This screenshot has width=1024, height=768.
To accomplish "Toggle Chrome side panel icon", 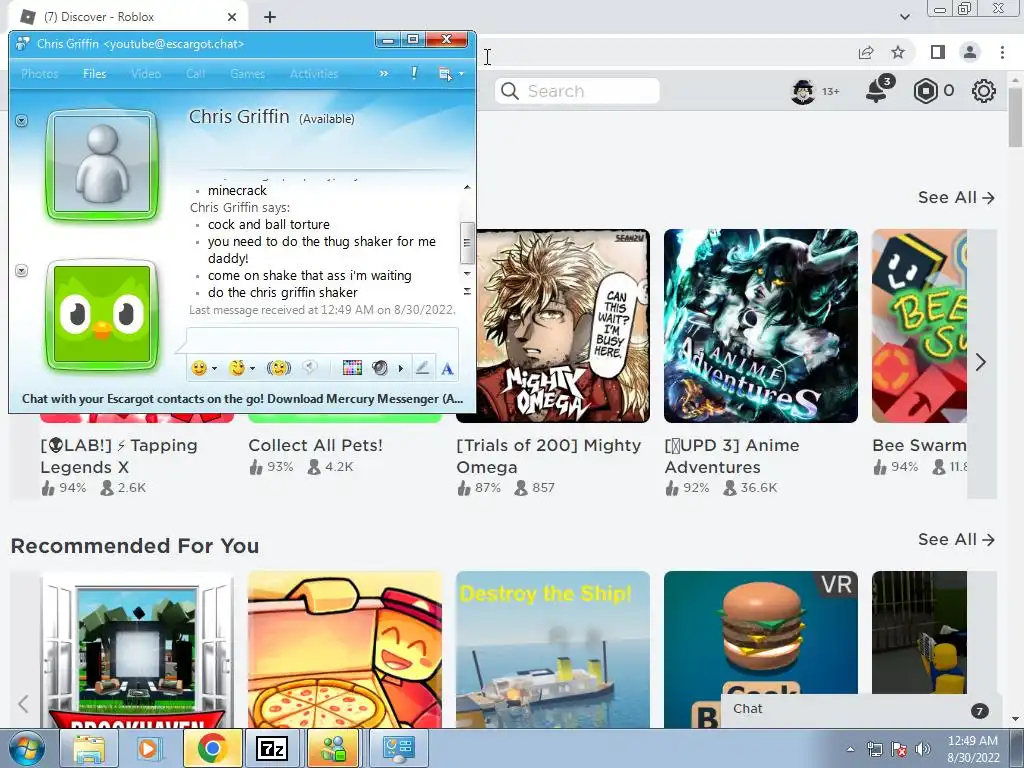I will [938, 52].
